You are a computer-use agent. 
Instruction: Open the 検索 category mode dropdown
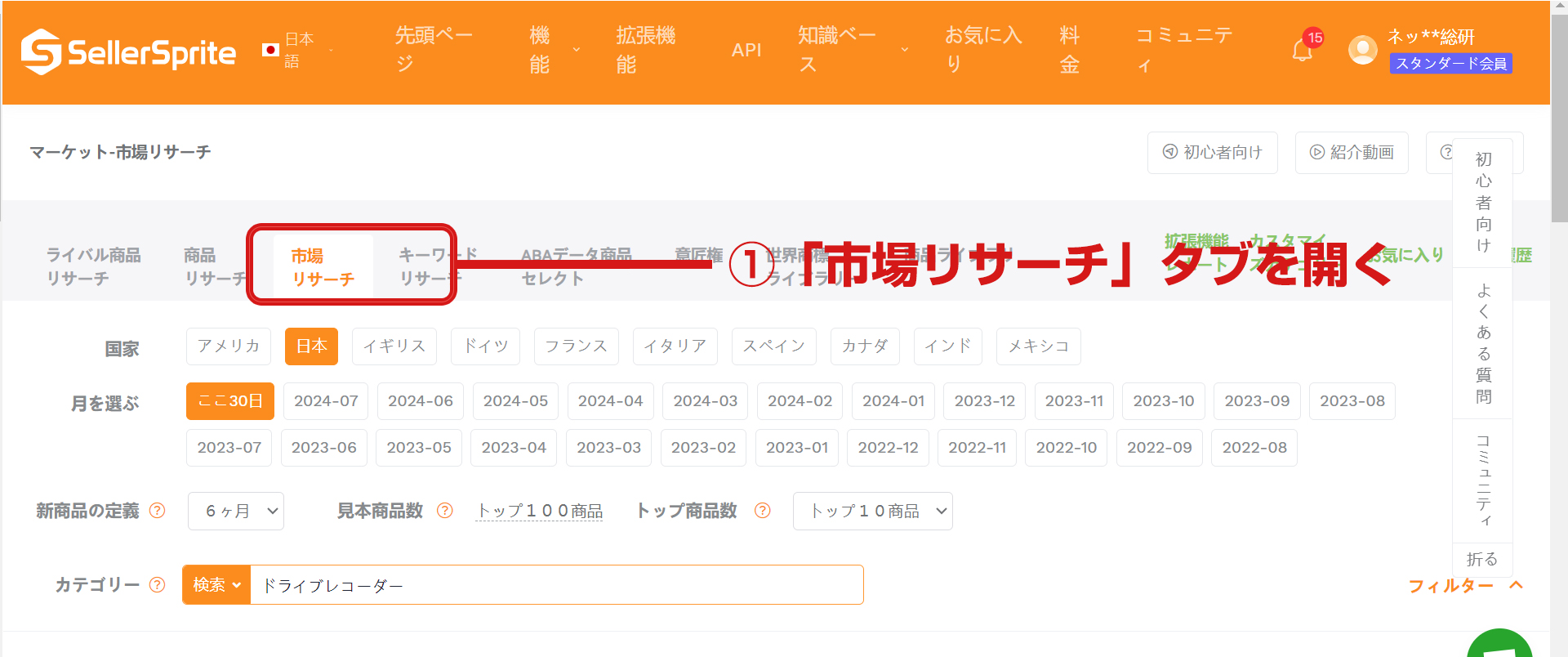[x=216, y=585]
